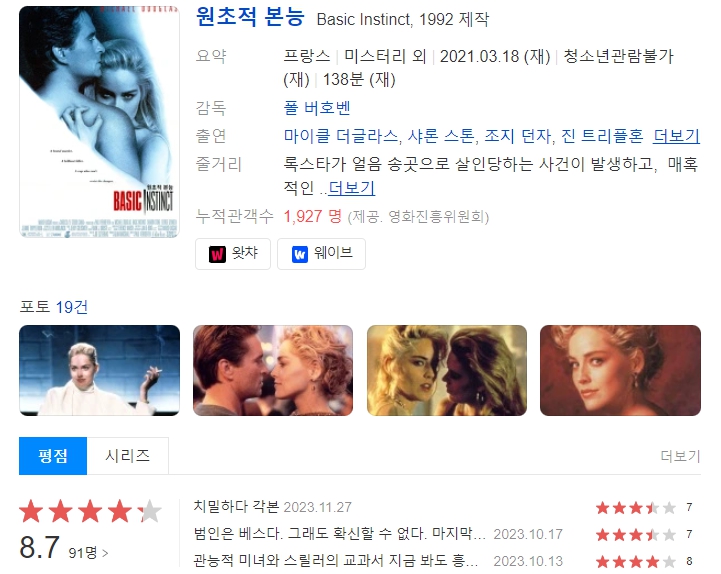
Task: Open the red-toned portrait photo
Action: [620, 370]
